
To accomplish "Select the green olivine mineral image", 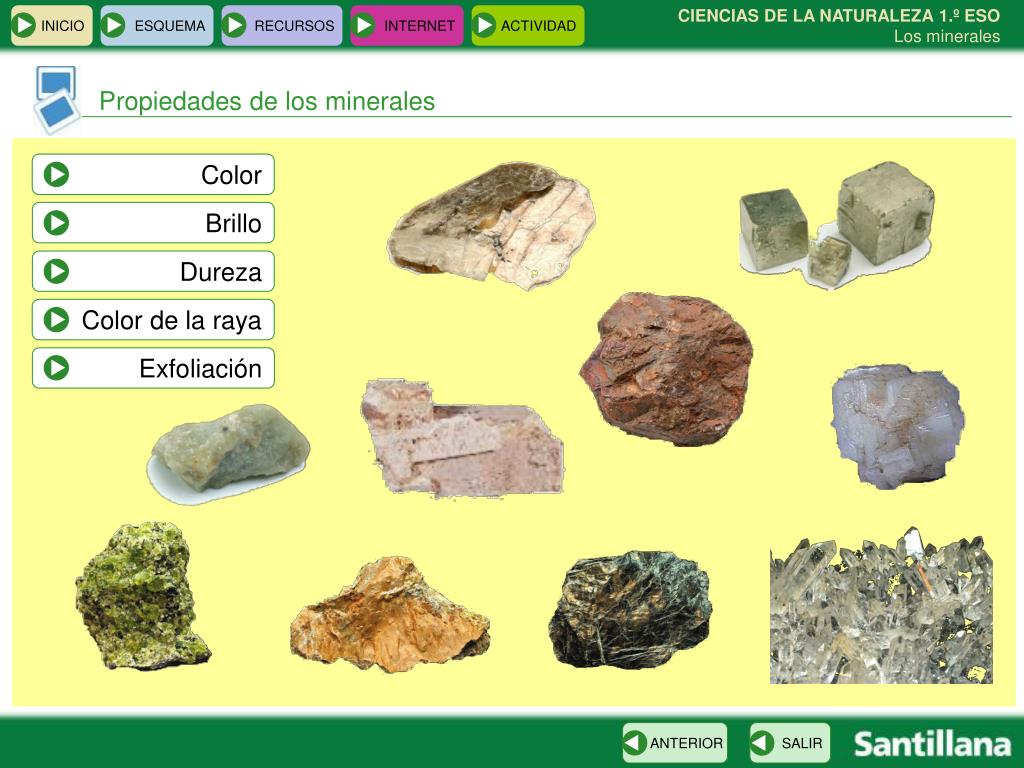I will [x=142, y=596].
